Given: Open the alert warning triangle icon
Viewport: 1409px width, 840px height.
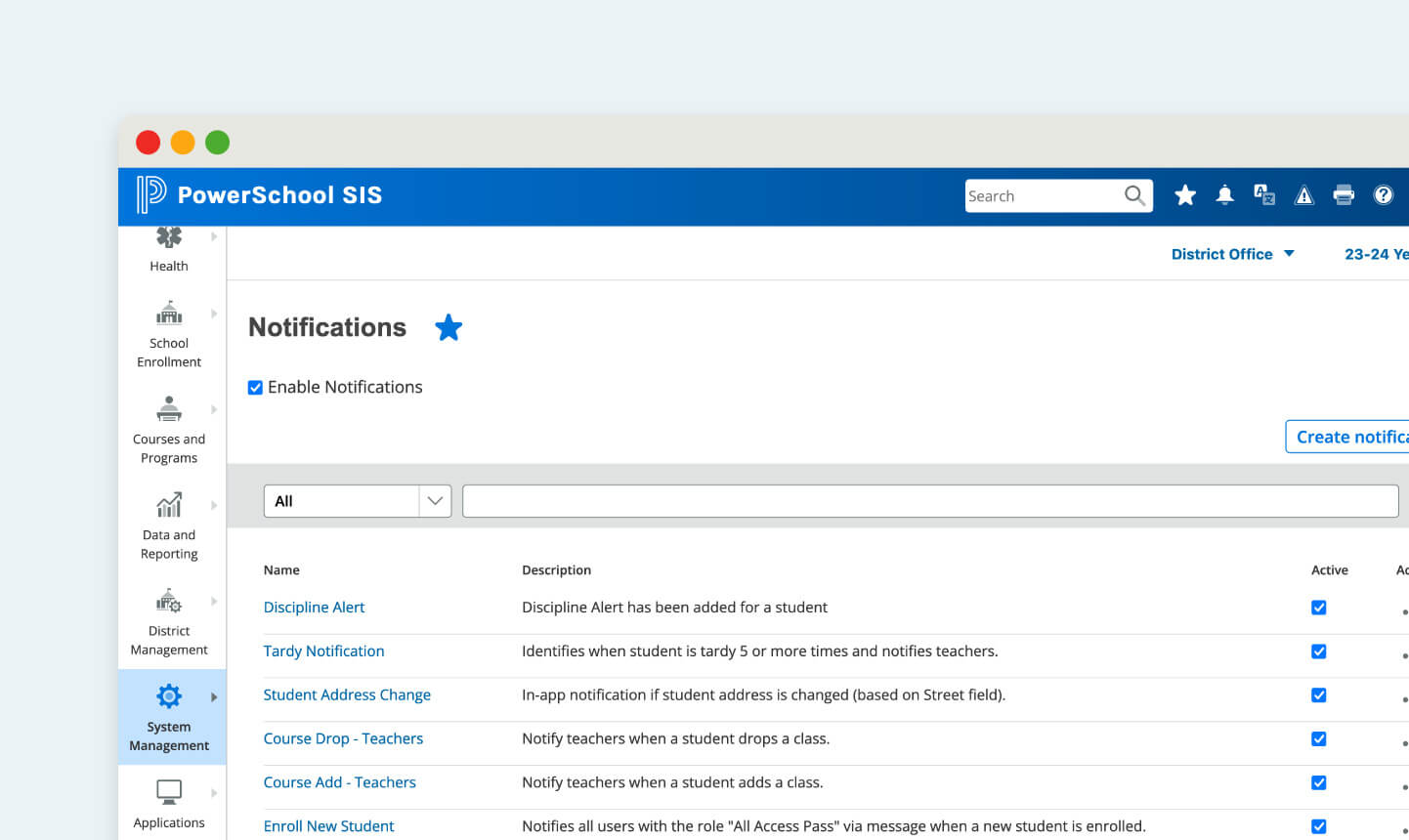Looking at the screenshot, I should pyautogui.click(x=1303, y=195).
